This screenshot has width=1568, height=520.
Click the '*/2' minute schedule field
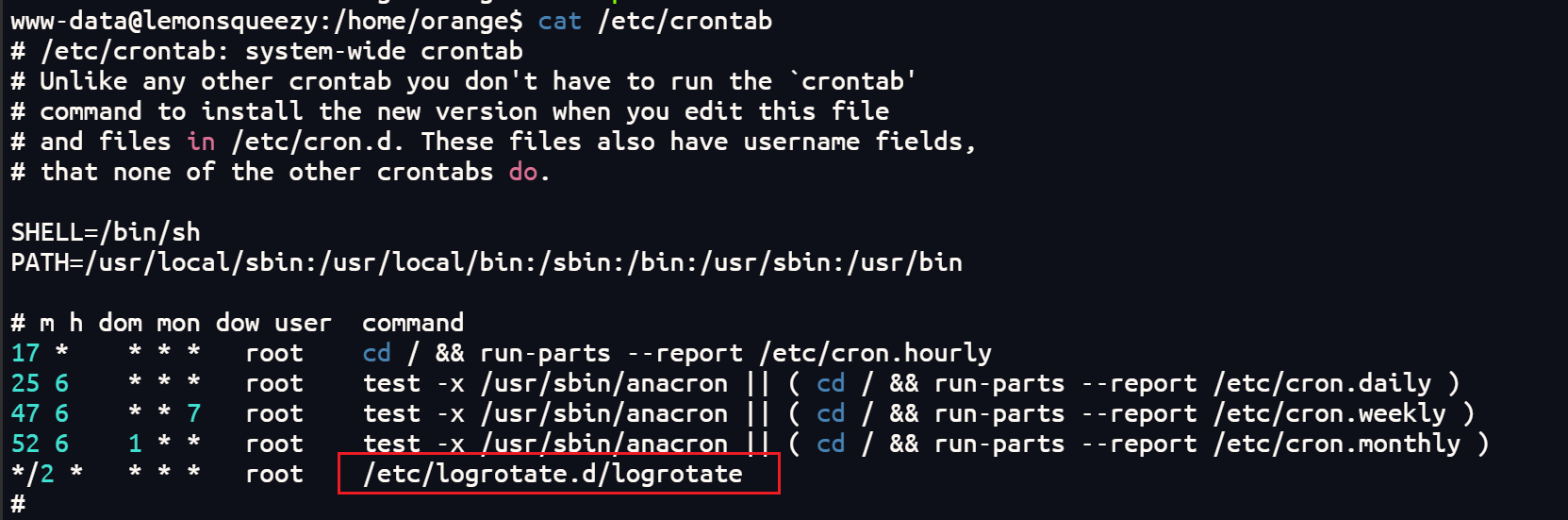tap(33, 474)
